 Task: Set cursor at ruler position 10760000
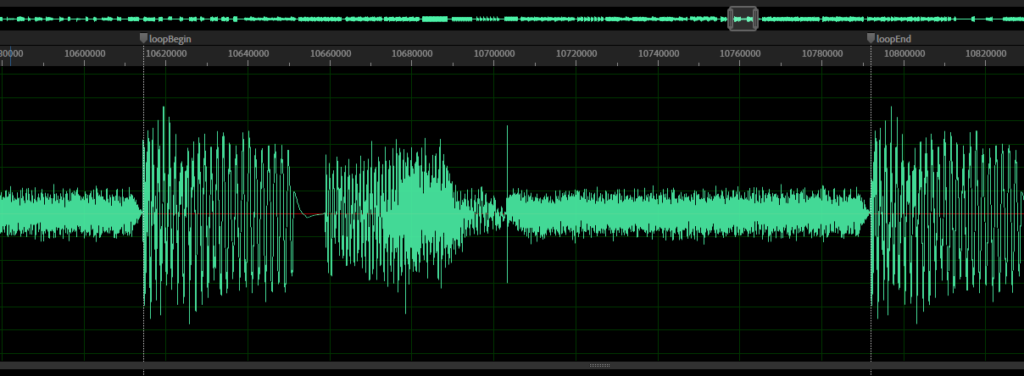pyautogui.click(x=740, y=54)
